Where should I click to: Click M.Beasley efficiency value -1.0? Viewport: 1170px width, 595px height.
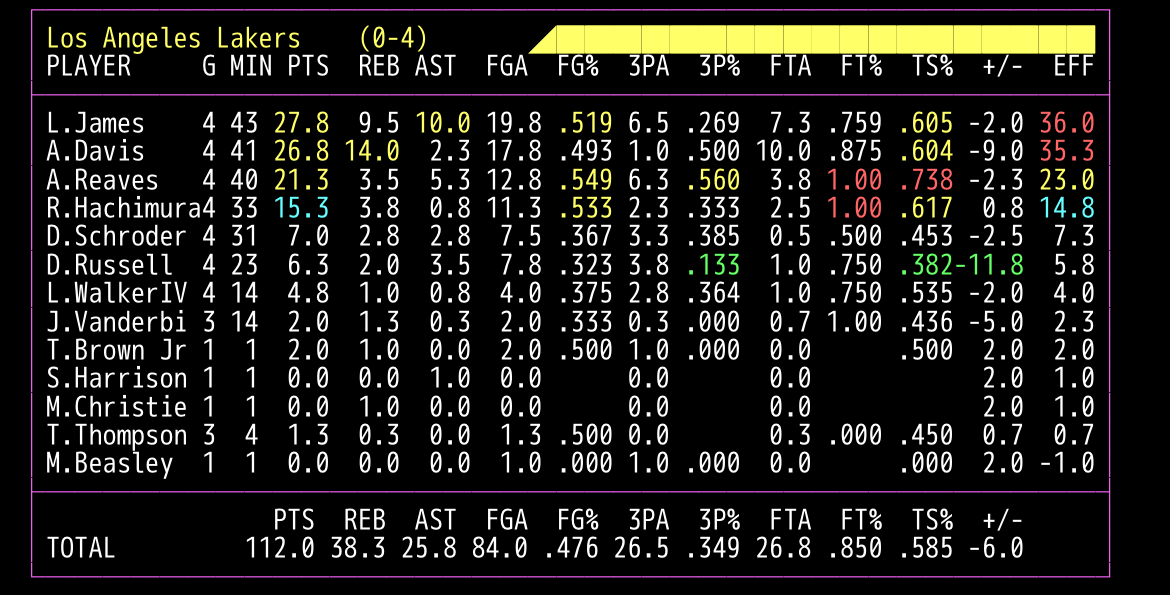[x=1067, y=463]
